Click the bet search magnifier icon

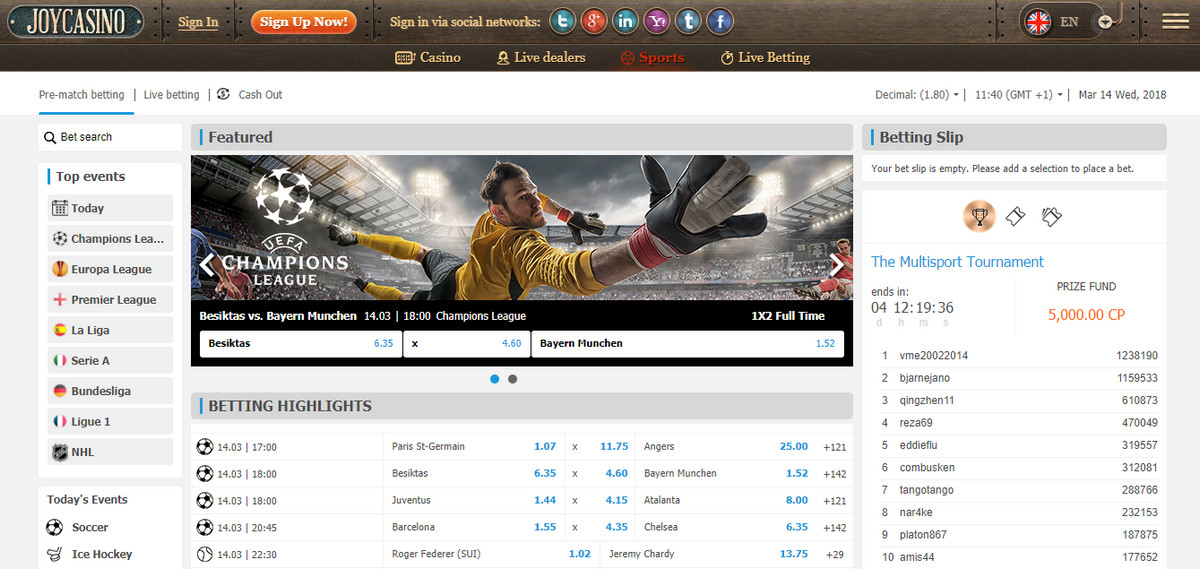(50, 137)
